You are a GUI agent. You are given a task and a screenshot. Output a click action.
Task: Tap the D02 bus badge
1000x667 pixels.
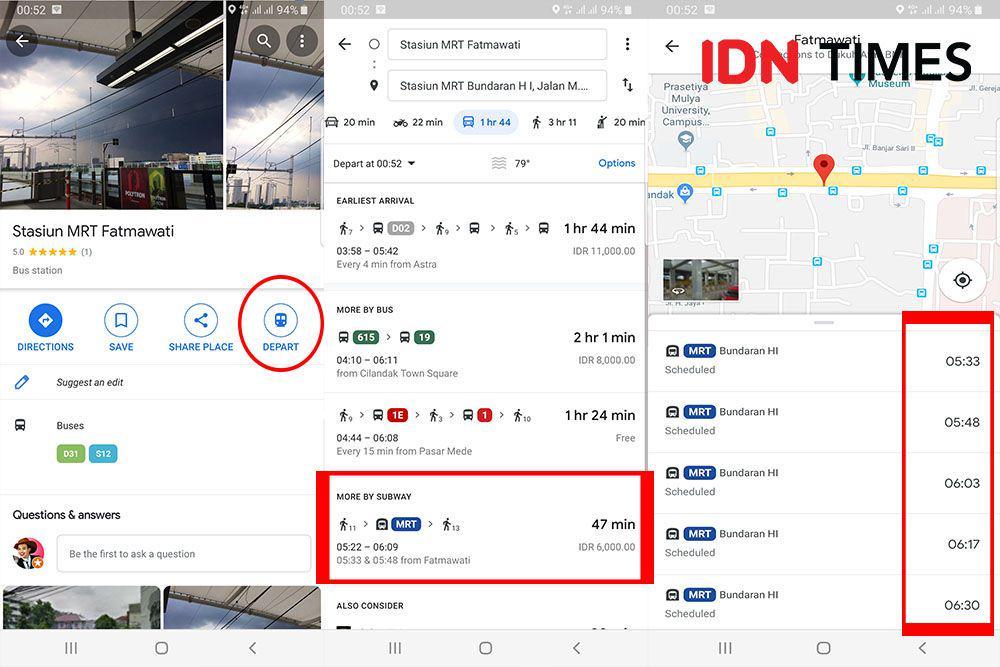(x=401, y=228)
